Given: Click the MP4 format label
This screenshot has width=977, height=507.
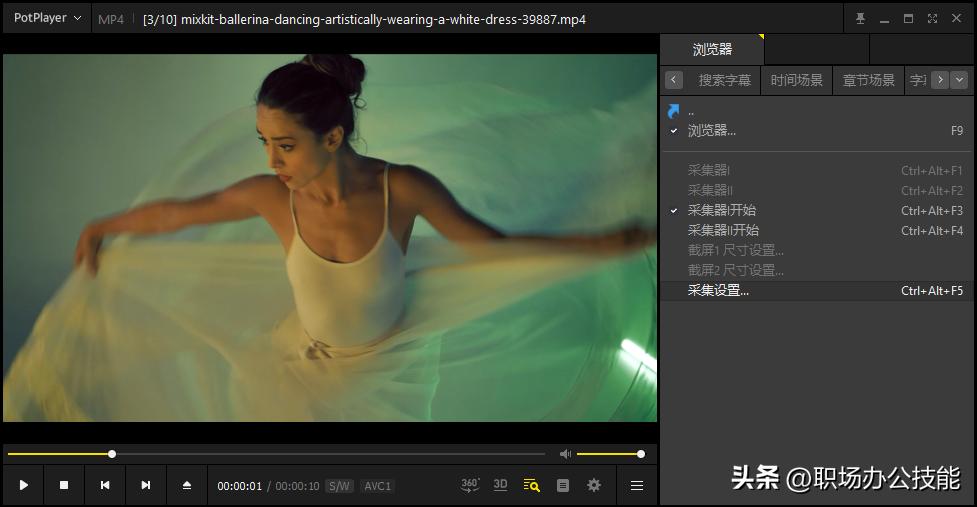Looking at the screenshot, I should coord(111,19).
